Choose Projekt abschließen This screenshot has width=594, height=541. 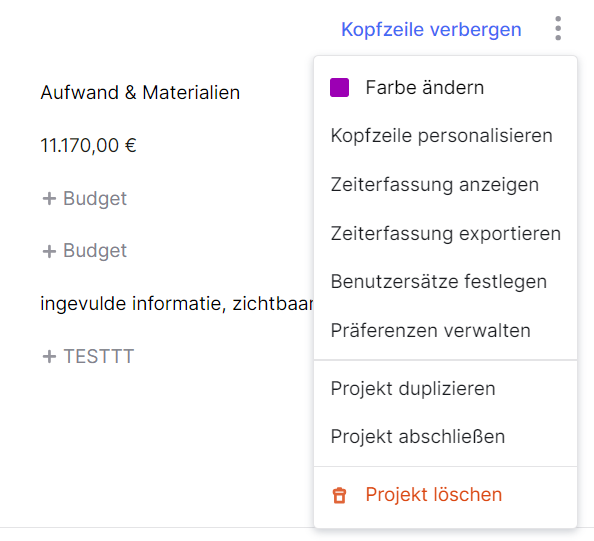445,436
